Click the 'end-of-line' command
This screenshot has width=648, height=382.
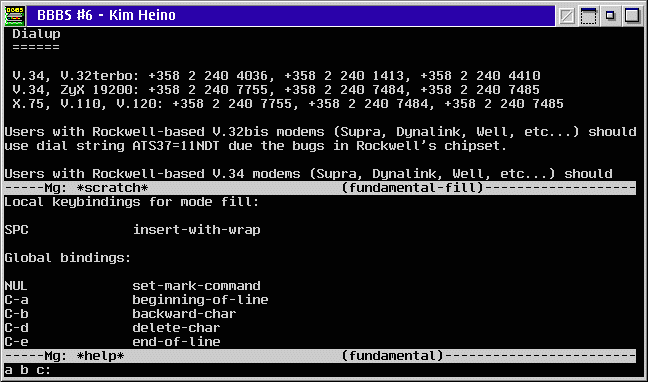pos(176,342)
